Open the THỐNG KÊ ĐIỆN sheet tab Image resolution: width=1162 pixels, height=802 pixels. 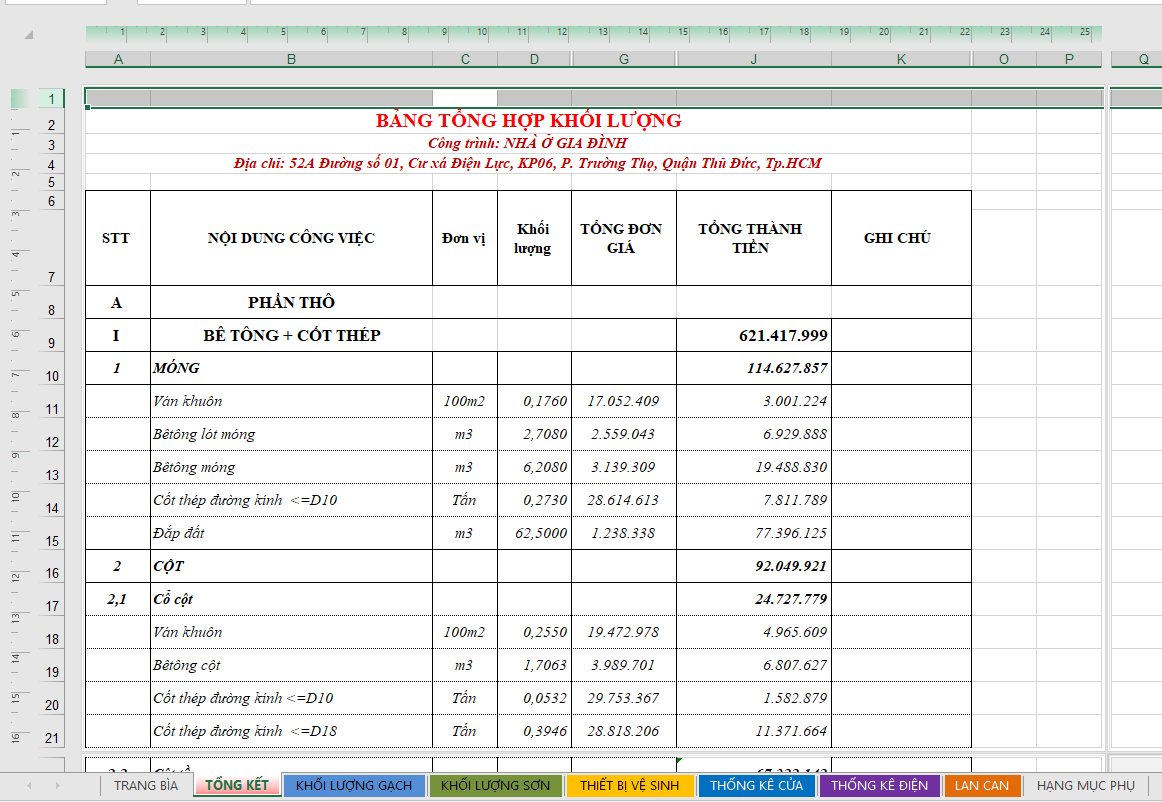(x=879, y=786)
